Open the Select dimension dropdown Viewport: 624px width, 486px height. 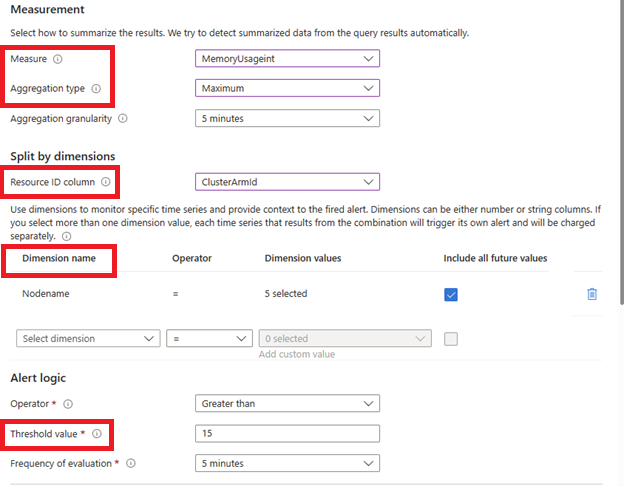coord(88,339)
